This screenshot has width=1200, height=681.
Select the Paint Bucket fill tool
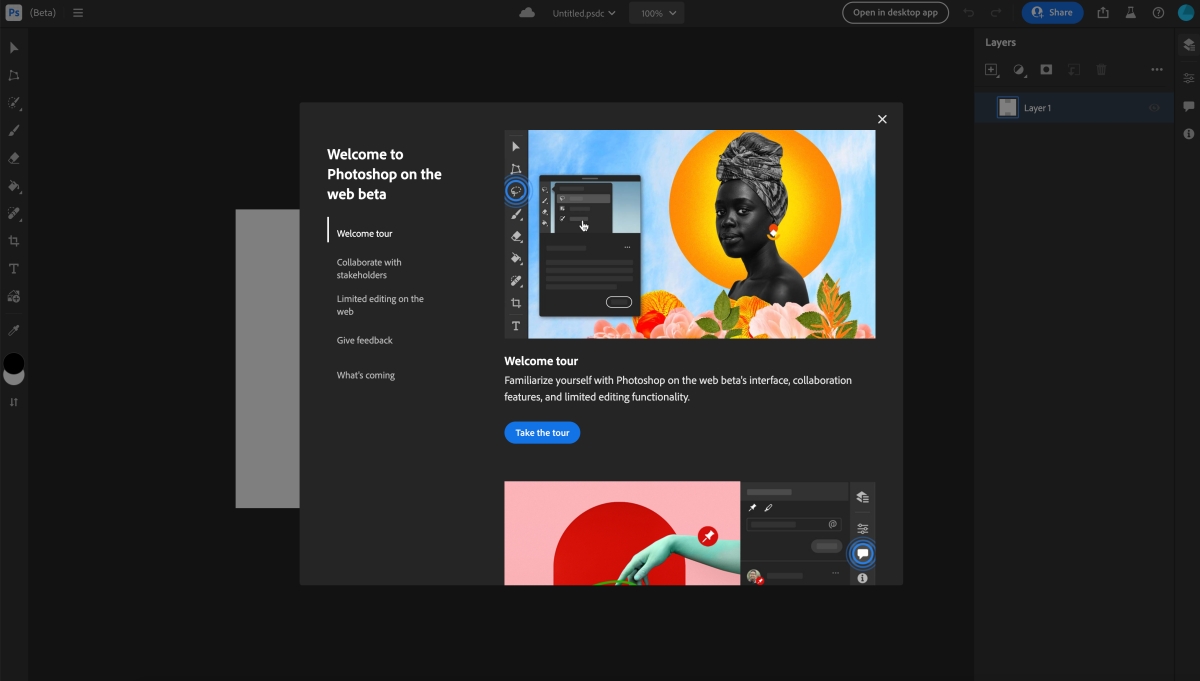pos(14,186)
